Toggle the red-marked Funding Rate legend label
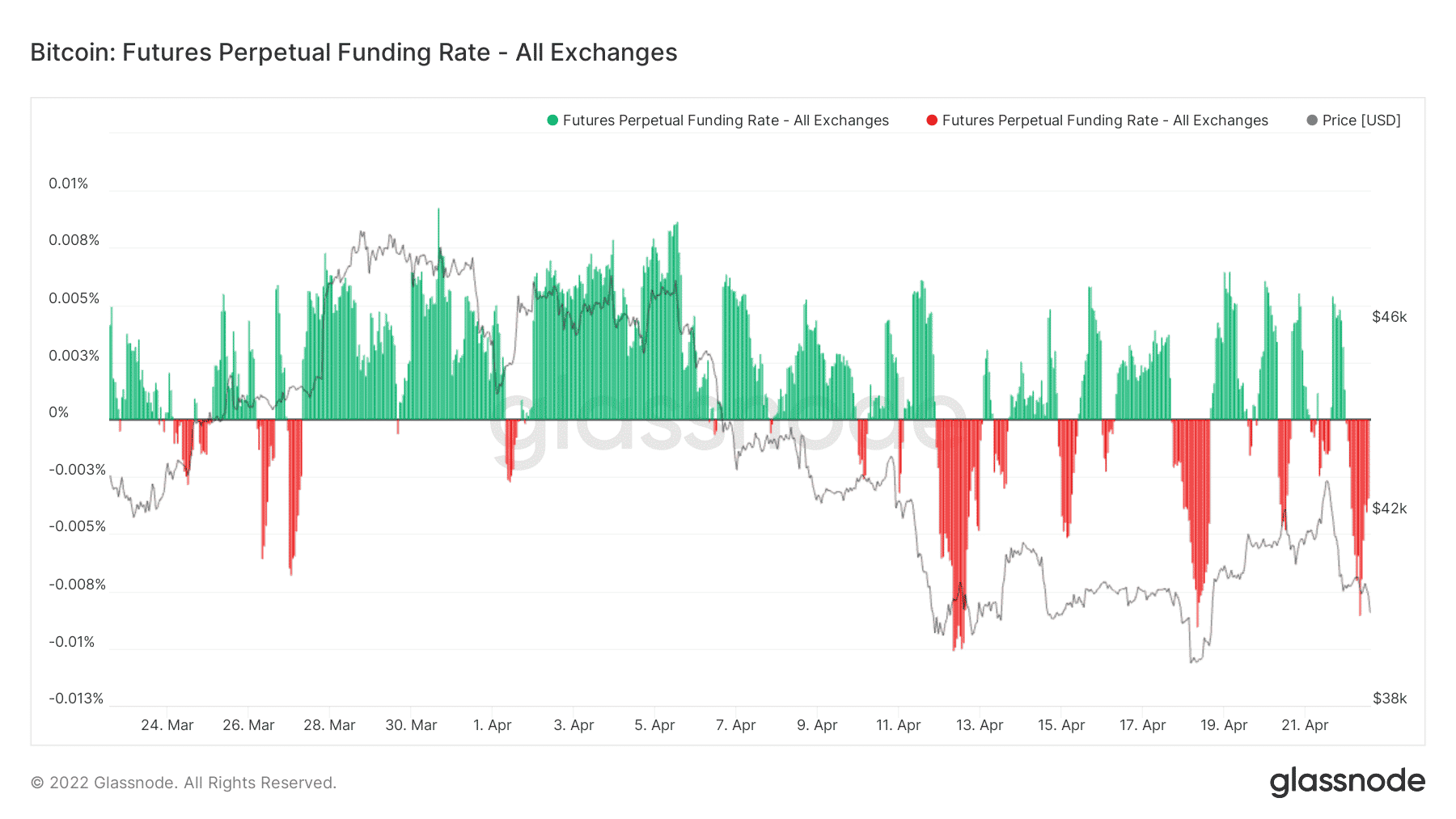This screenshot has width=1456, height=819. click(x=1105, y=120)
